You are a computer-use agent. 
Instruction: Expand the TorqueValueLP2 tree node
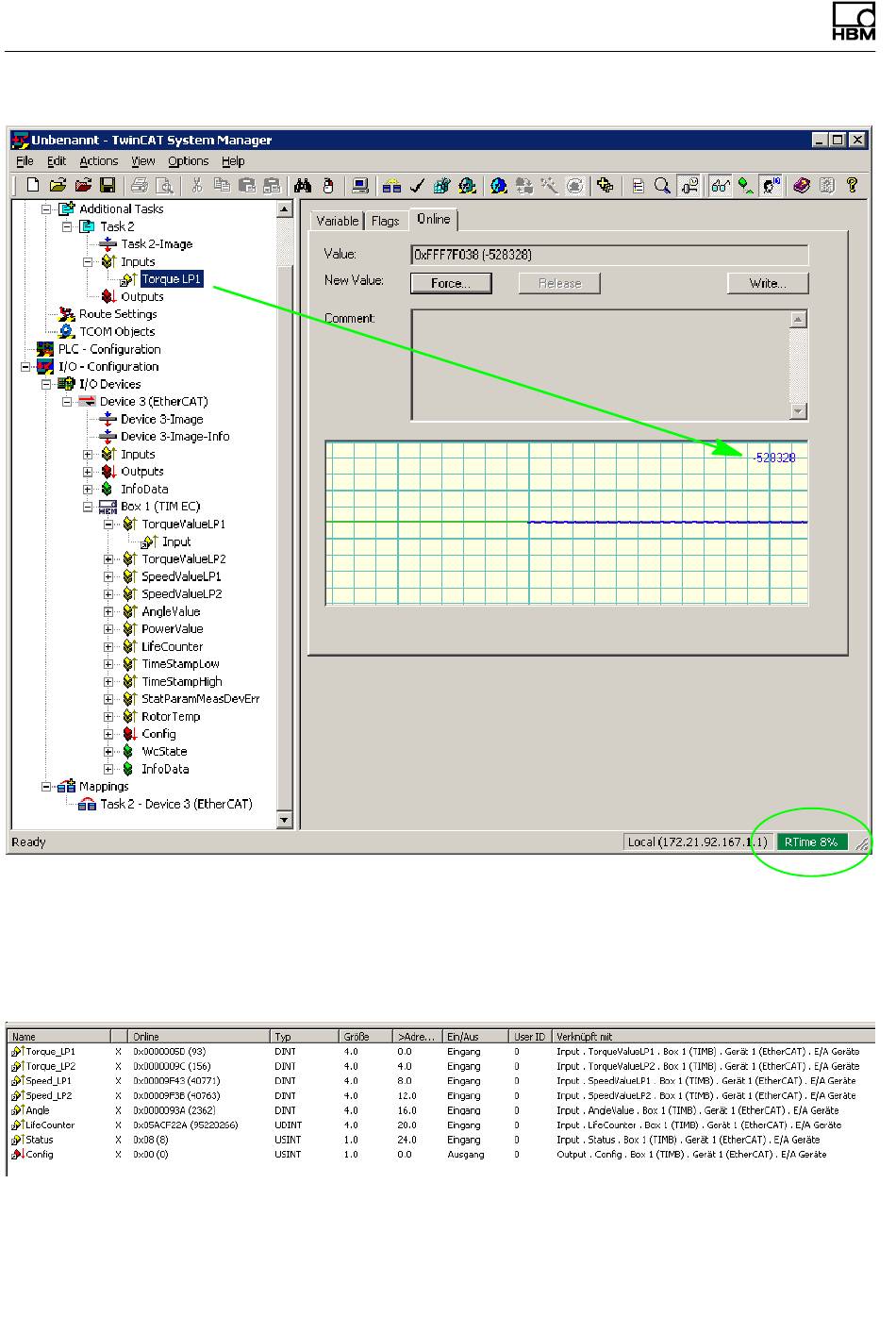point(108,559)
